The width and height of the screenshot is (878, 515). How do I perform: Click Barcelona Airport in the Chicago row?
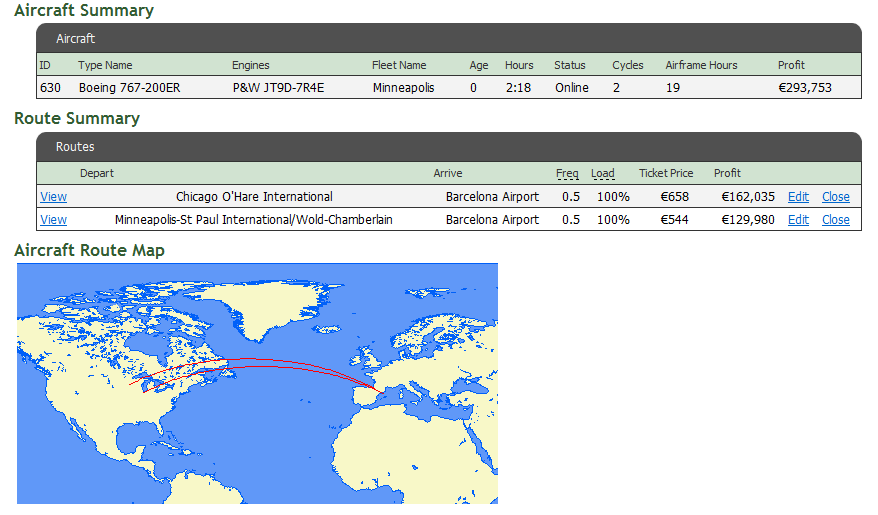[x=492, y=197]
